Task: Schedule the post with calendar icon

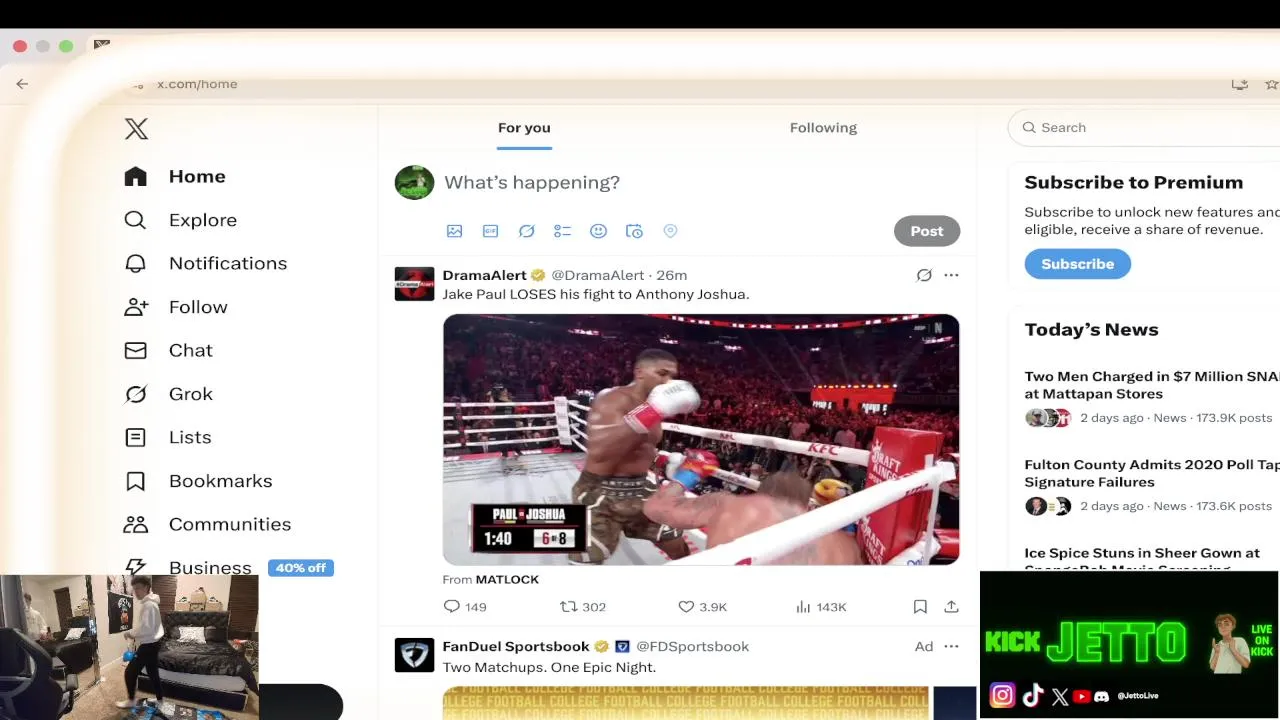Action: (634, 231)
